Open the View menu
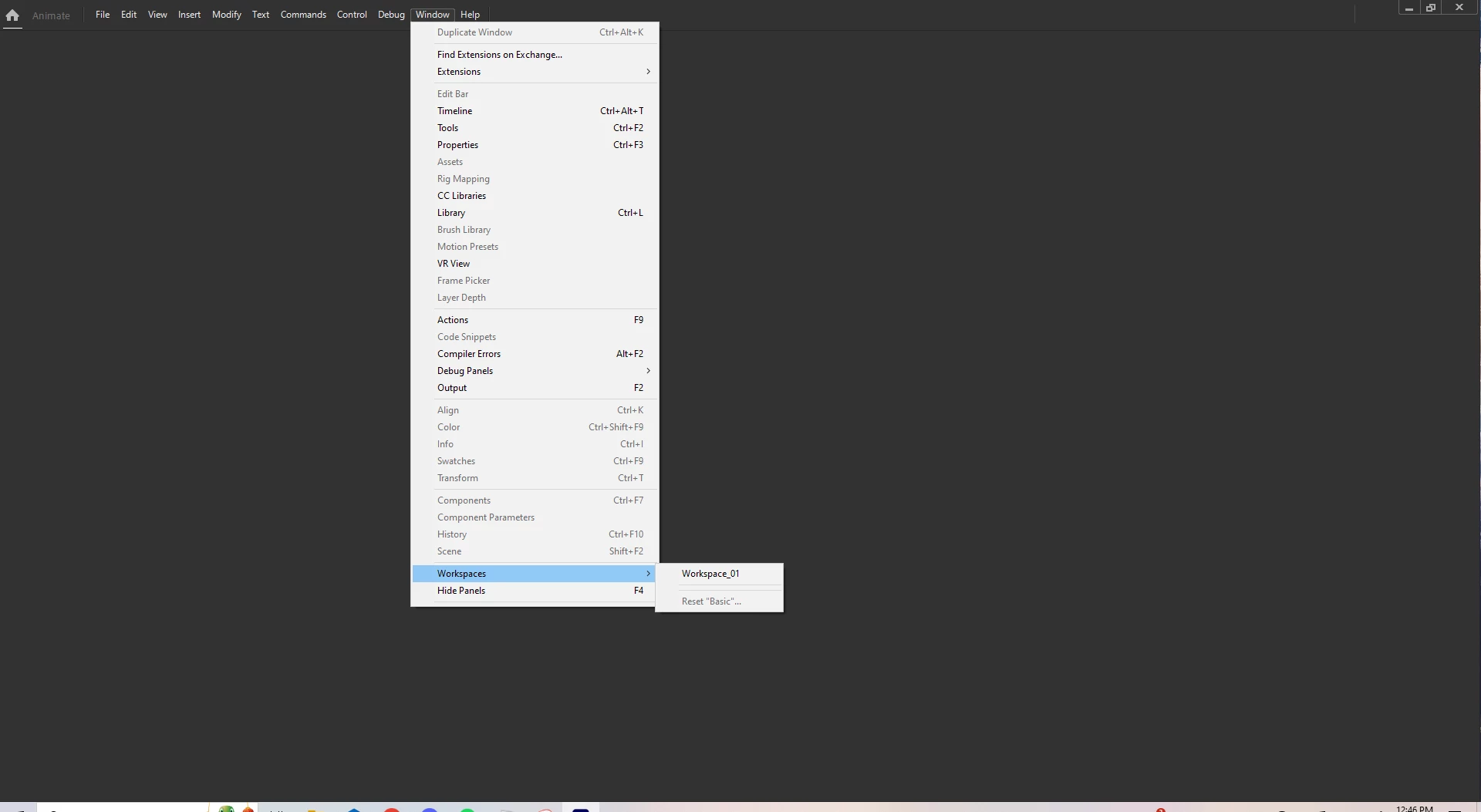Image resolution: width=1481 pixels, height=812 pixels. [157, 15]
